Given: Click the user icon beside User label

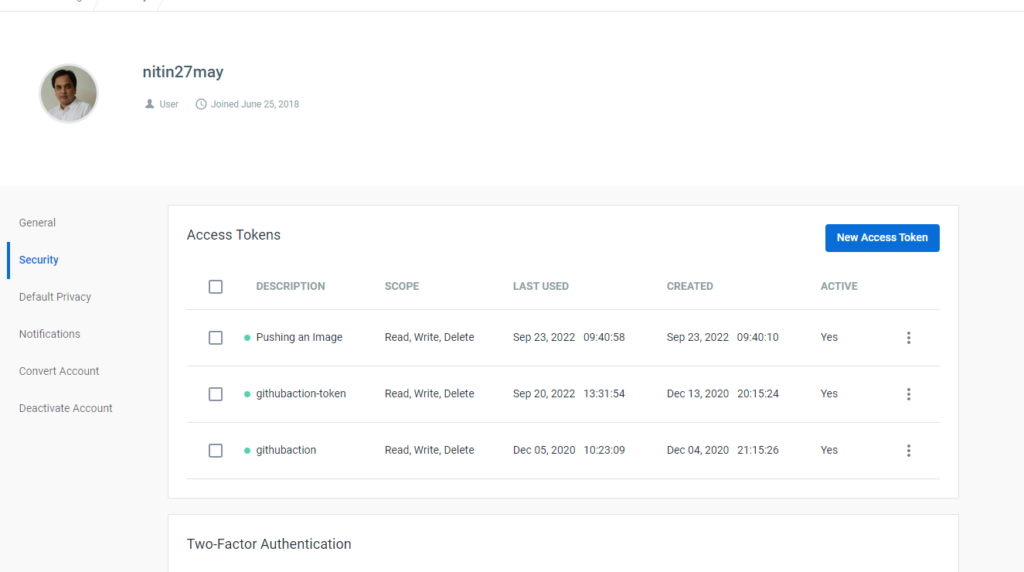Looking at the screenshot, I should [150, 104].
